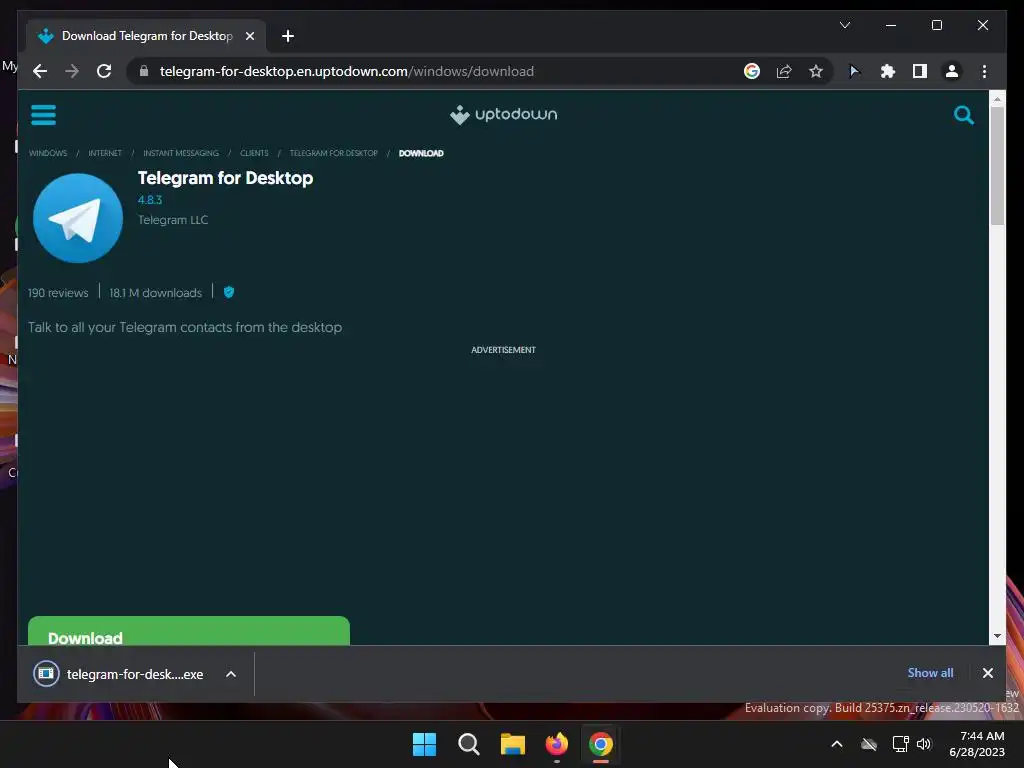1024x768 pixels.
Task: Reload the page with refresh icon
Action: (x=104, y=71)
